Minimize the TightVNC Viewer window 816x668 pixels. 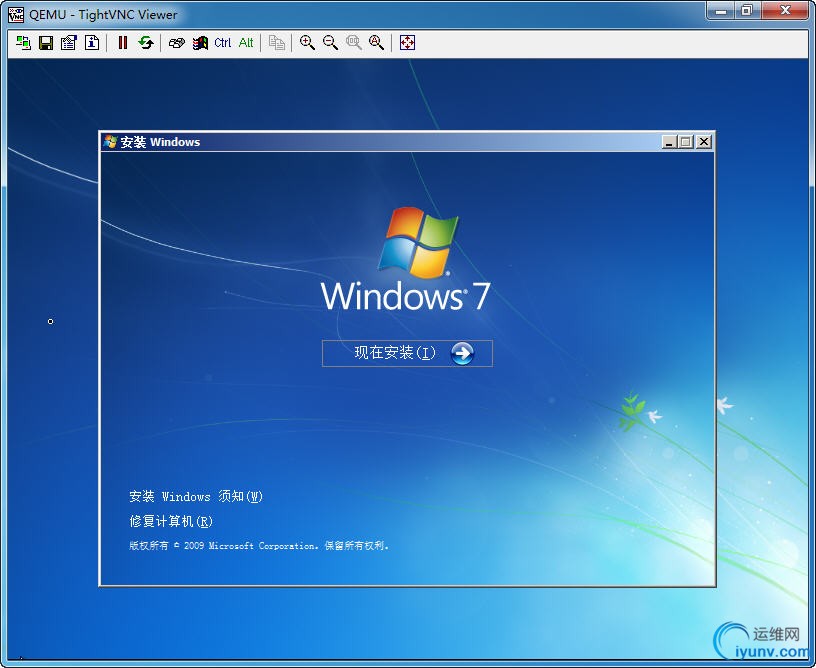pos(721,11)
